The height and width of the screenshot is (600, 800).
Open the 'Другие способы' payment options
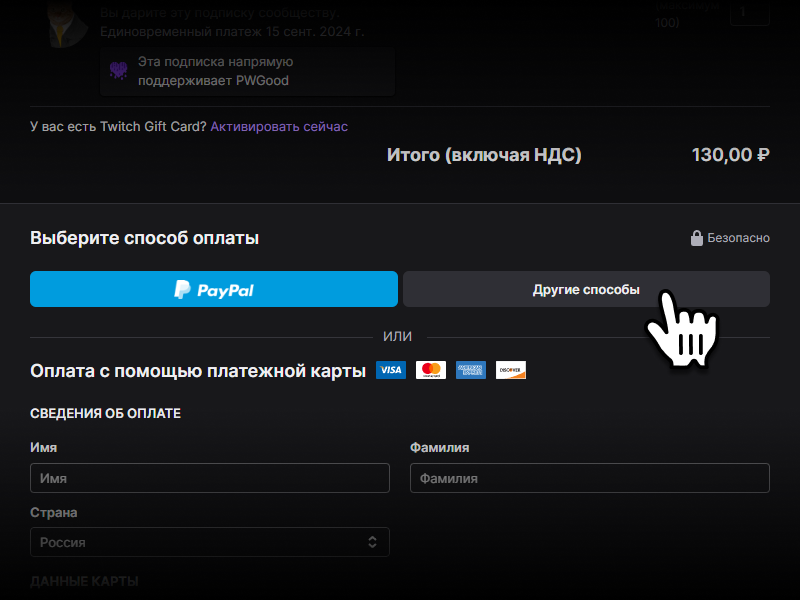click(586, 289)
